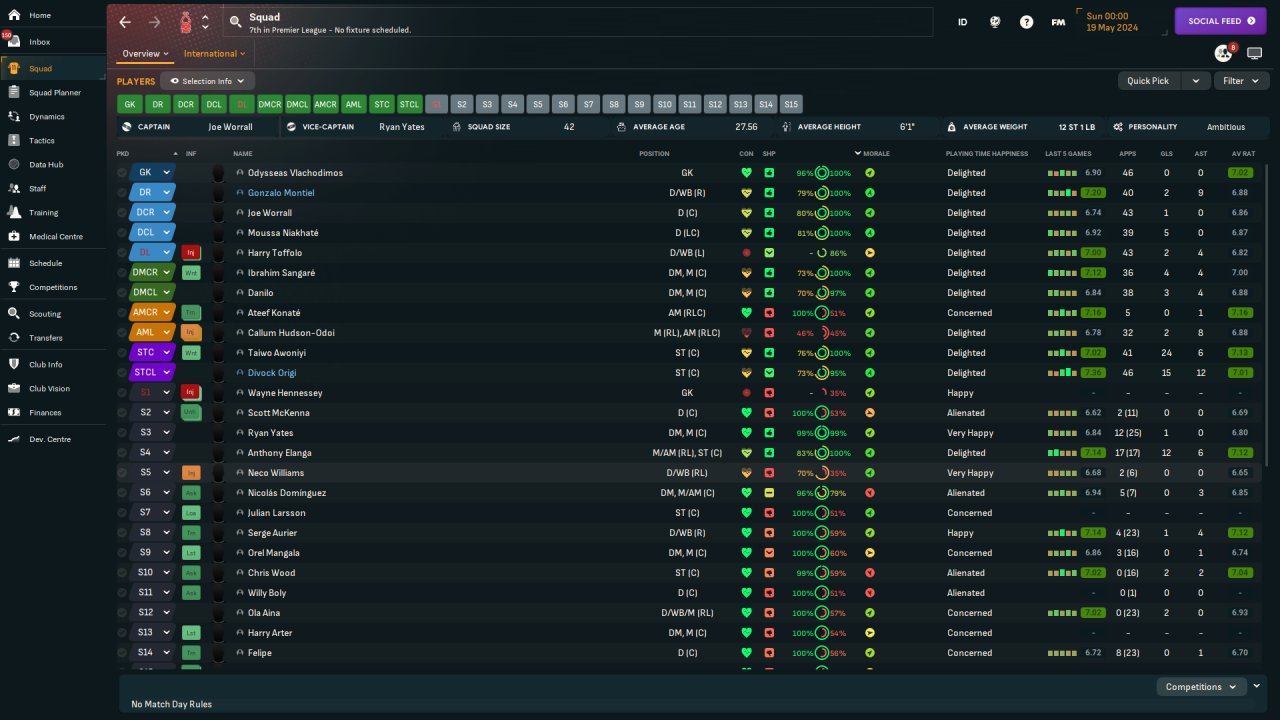The width and height of the screenshot is (1280, 720).
Task: Open the Filter dropdown
Action: coord(1241,81)
